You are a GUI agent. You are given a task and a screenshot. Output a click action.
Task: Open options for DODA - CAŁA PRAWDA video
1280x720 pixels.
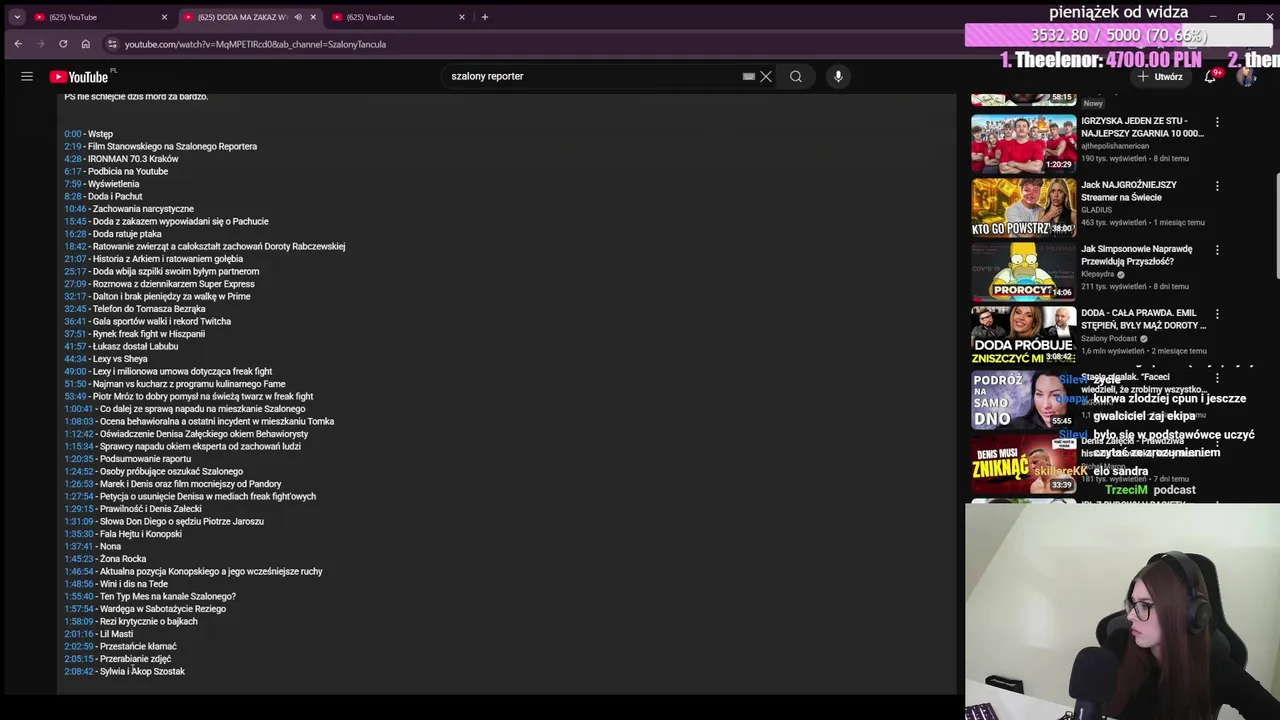click(1217, 314)
